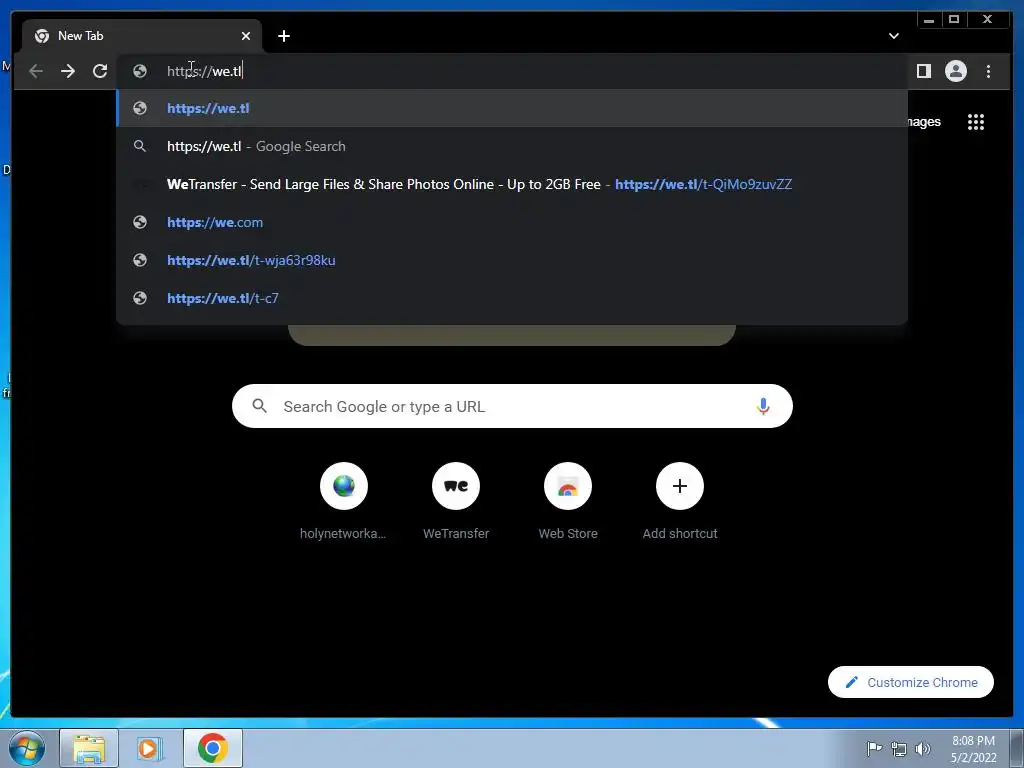Expand the tab search chevron

pyautogui.click(x=893, y=36)
